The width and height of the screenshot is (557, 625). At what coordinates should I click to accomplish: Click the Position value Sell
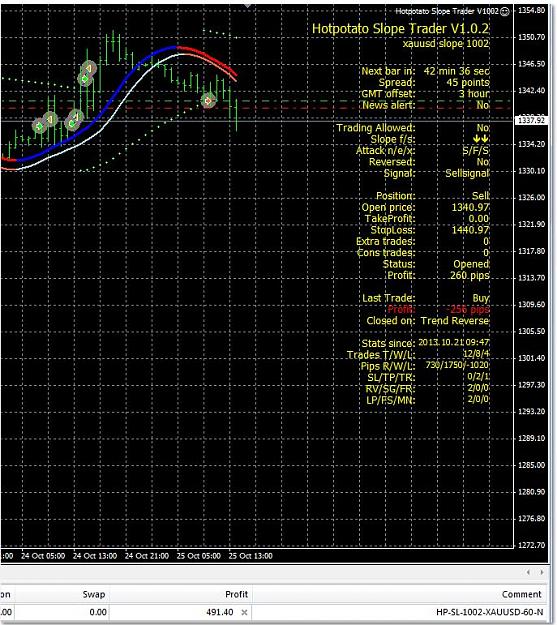point(480,196)
